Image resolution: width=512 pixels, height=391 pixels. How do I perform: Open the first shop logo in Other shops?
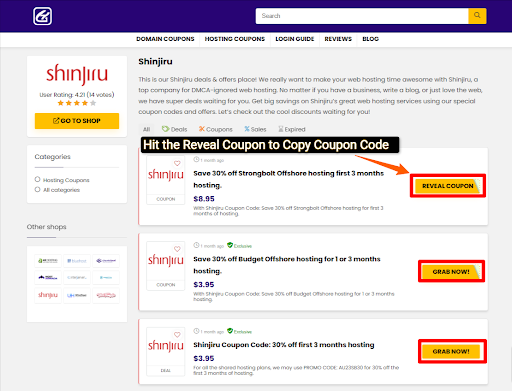tap(48, 261)
